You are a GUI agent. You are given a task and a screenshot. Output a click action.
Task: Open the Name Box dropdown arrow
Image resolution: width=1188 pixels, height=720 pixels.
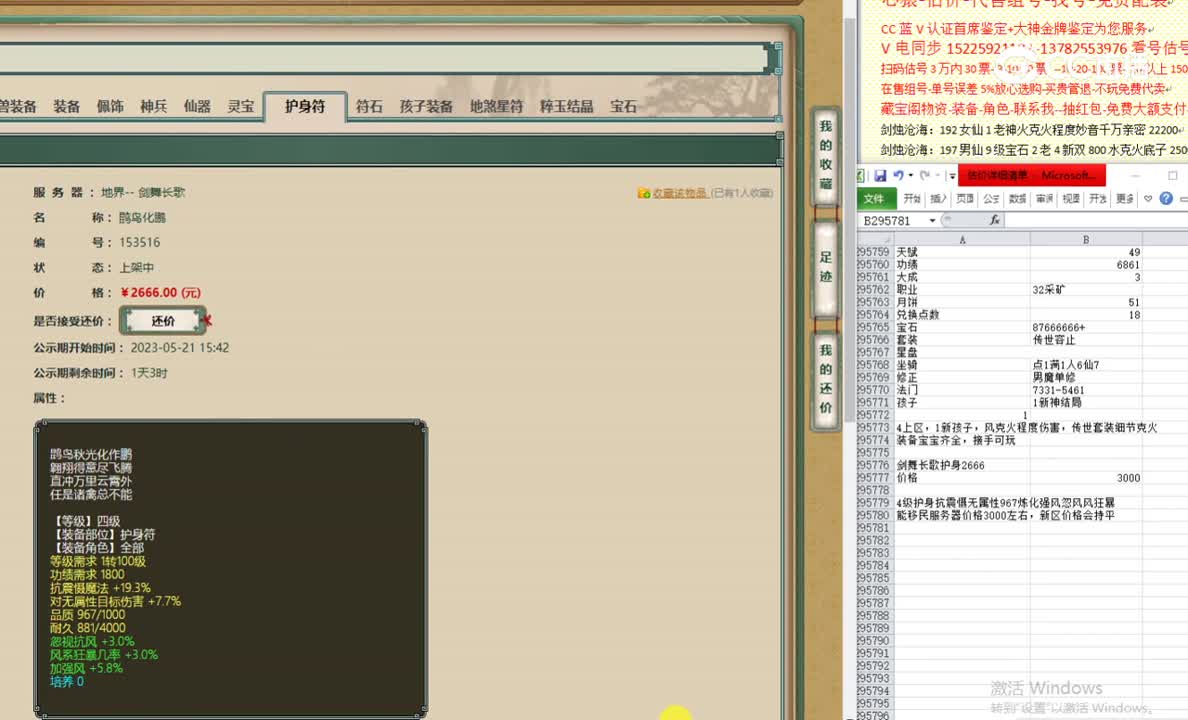[x=932, y=218]
